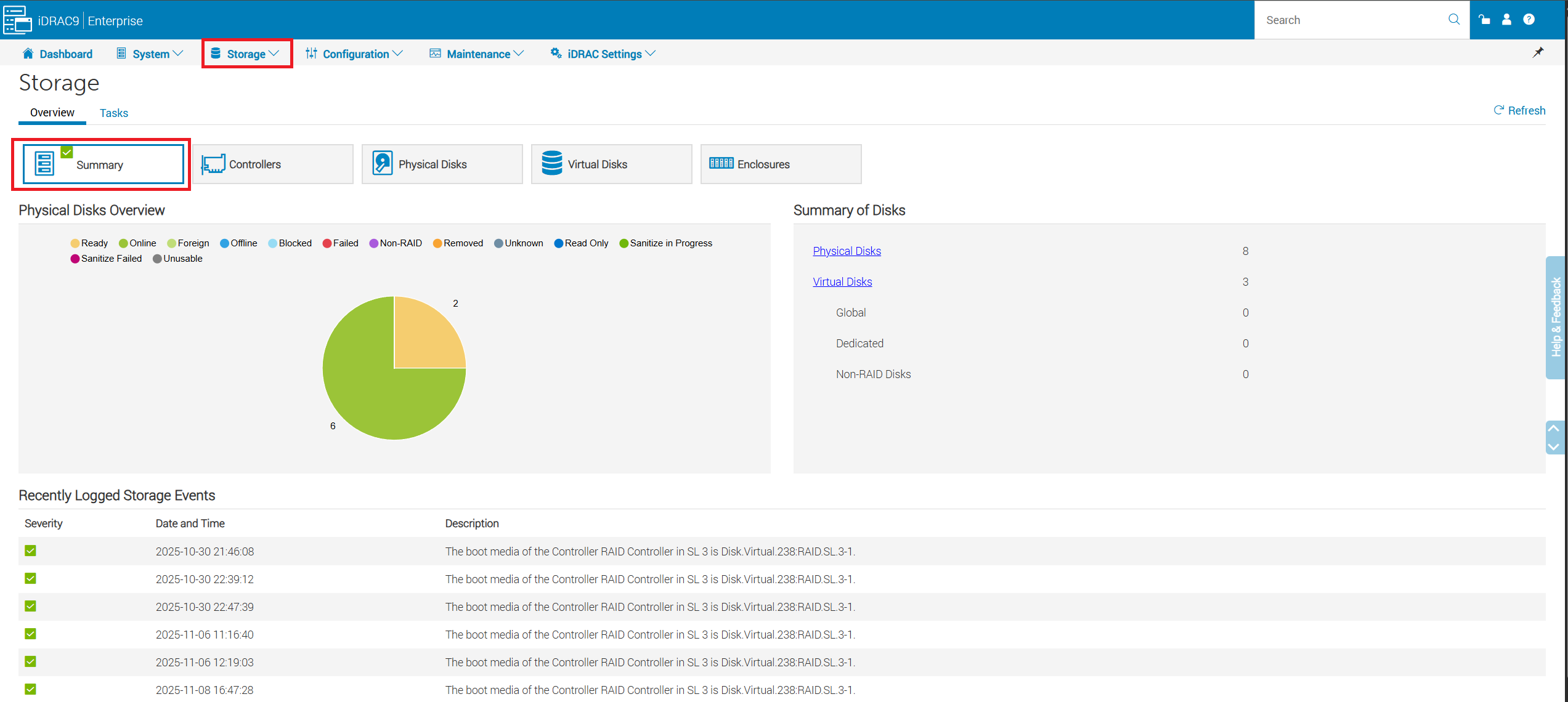
Task: Open the Controllers storage panel
Action: pos(272,164)
